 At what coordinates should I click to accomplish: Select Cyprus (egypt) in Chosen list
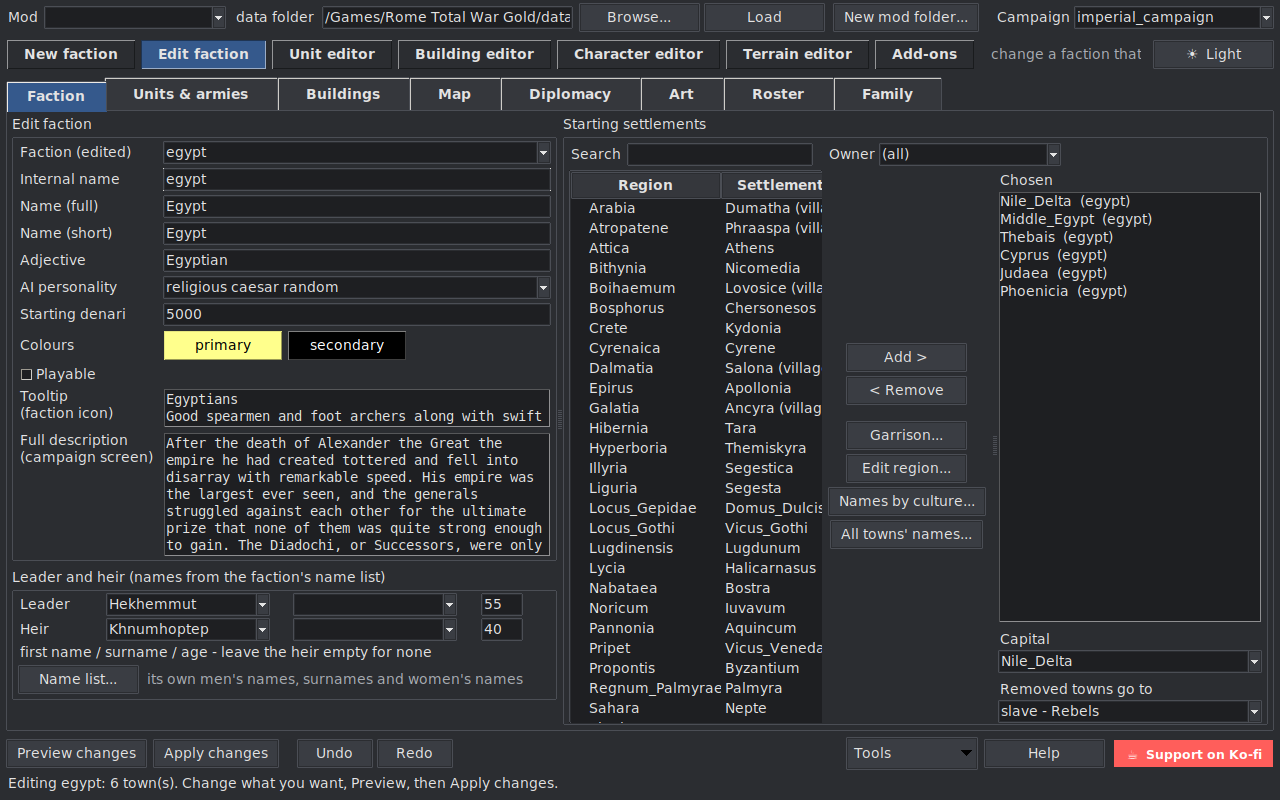point(1130,255)
